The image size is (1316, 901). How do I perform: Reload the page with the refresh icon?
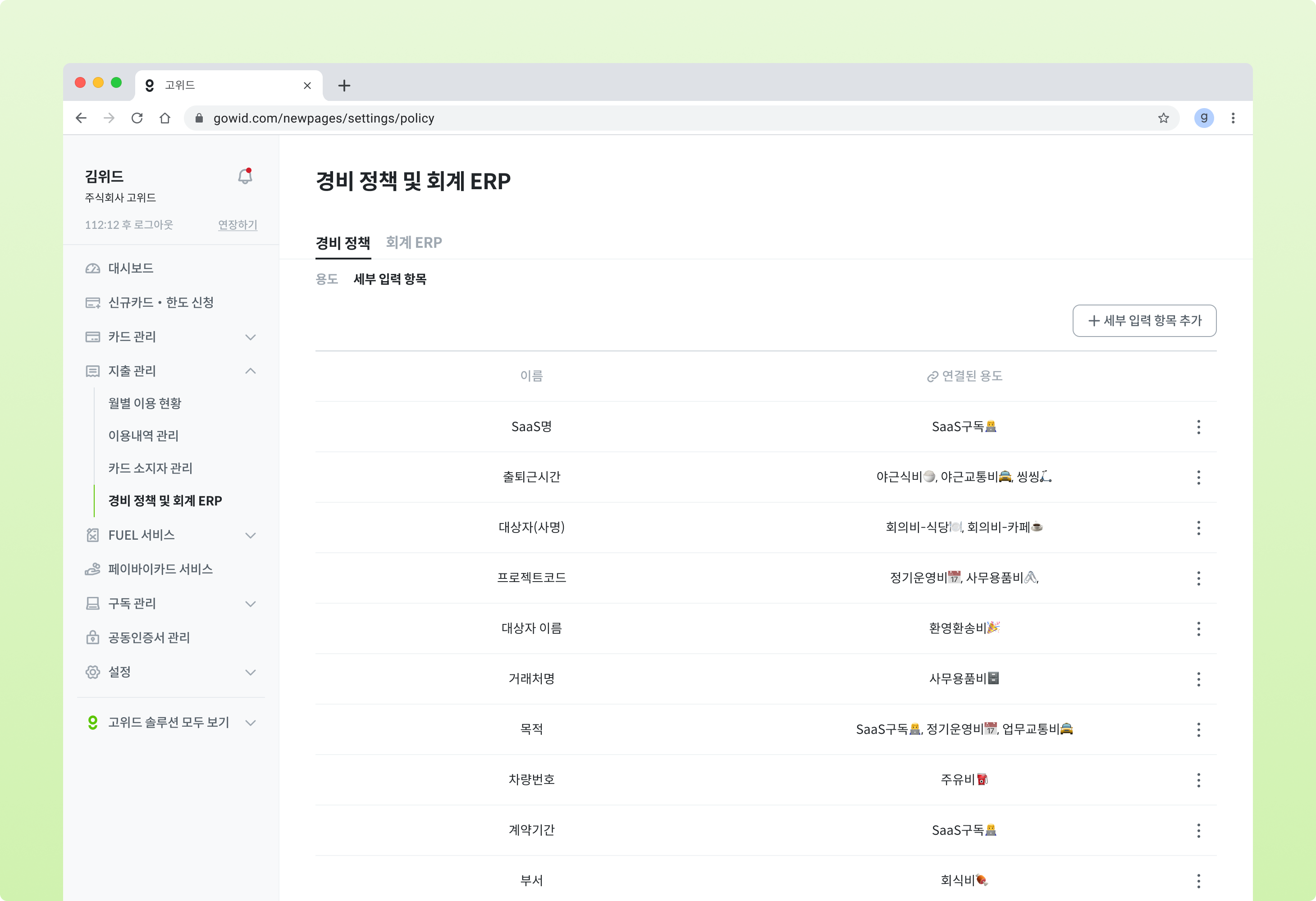tap(137, 118)
